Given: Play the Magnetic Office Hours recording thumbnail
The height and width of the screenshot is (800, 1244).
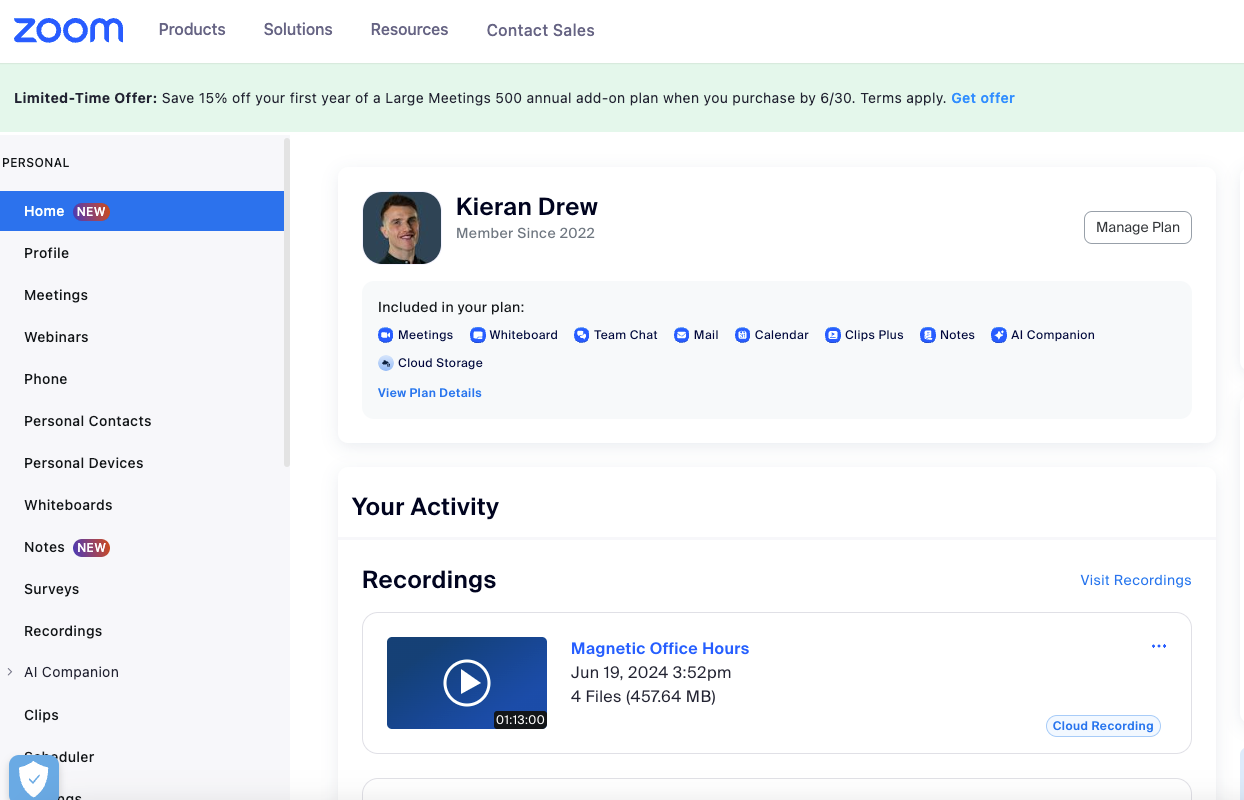Looking at the screenshot, I should (467, 683).
